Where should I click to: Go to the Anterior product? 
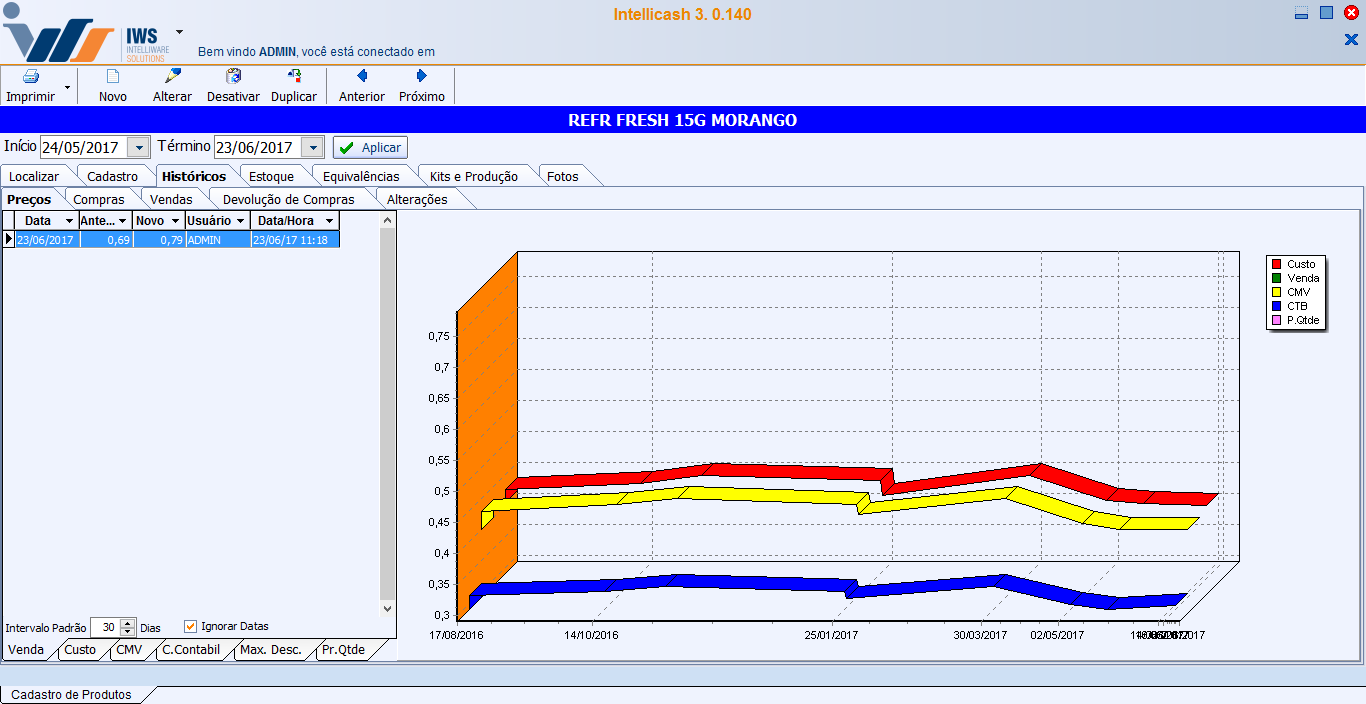[x=362, y=86]
